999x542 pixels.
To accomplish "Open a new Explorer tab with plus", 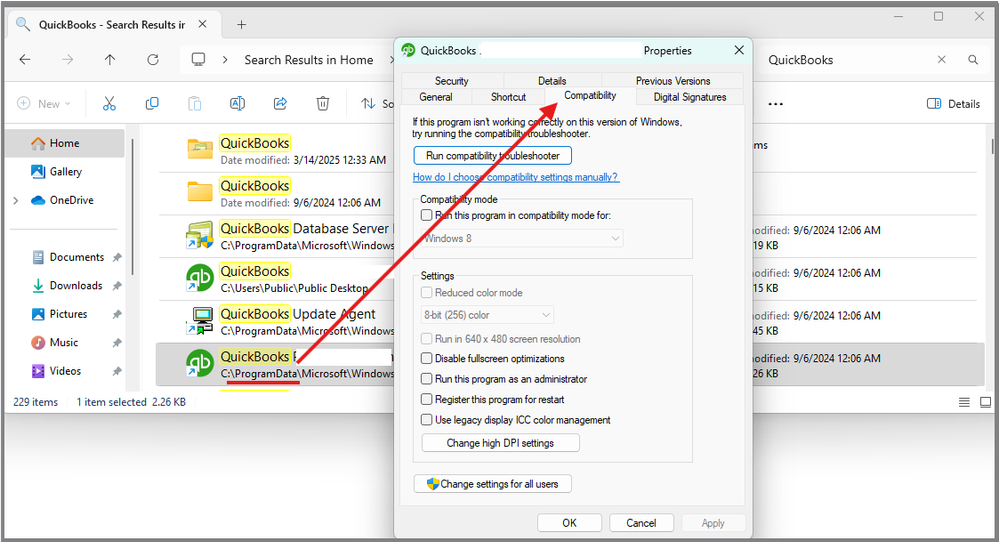I will click(x=241, y=25).
